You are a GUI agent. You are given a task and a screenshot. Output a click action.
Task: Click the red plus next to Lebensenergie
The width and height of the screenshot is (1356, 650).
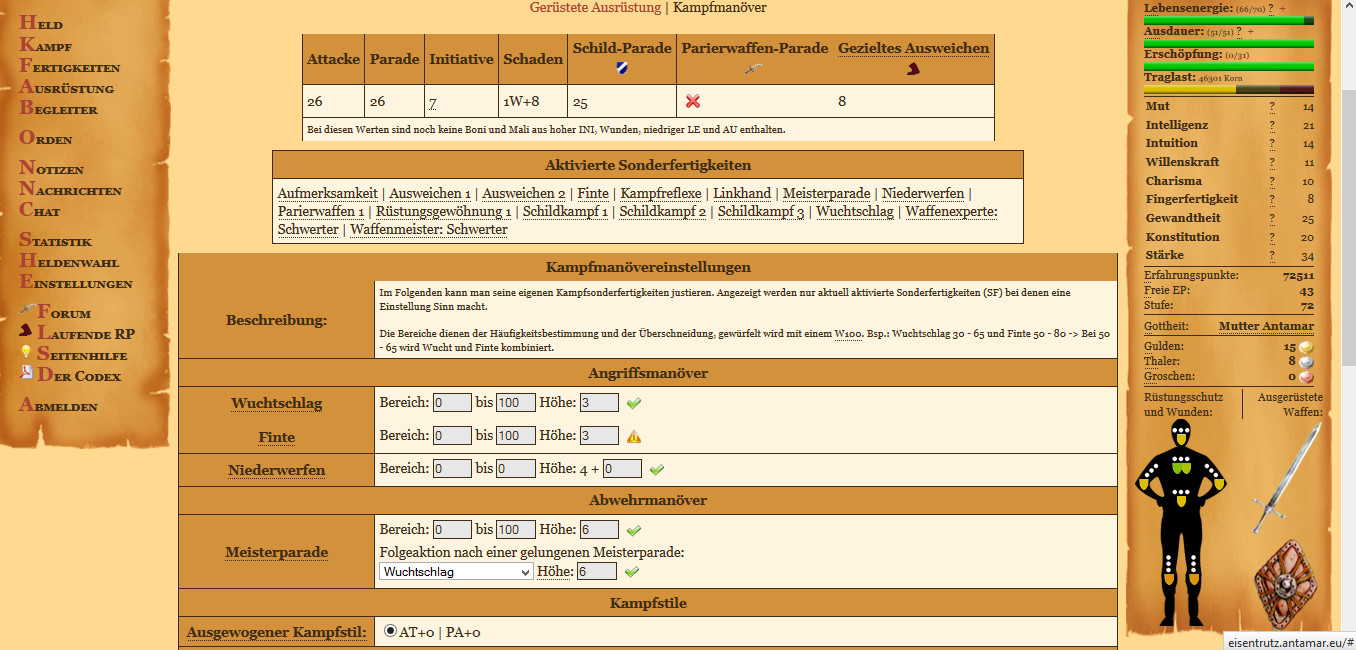coord(1283,9)
